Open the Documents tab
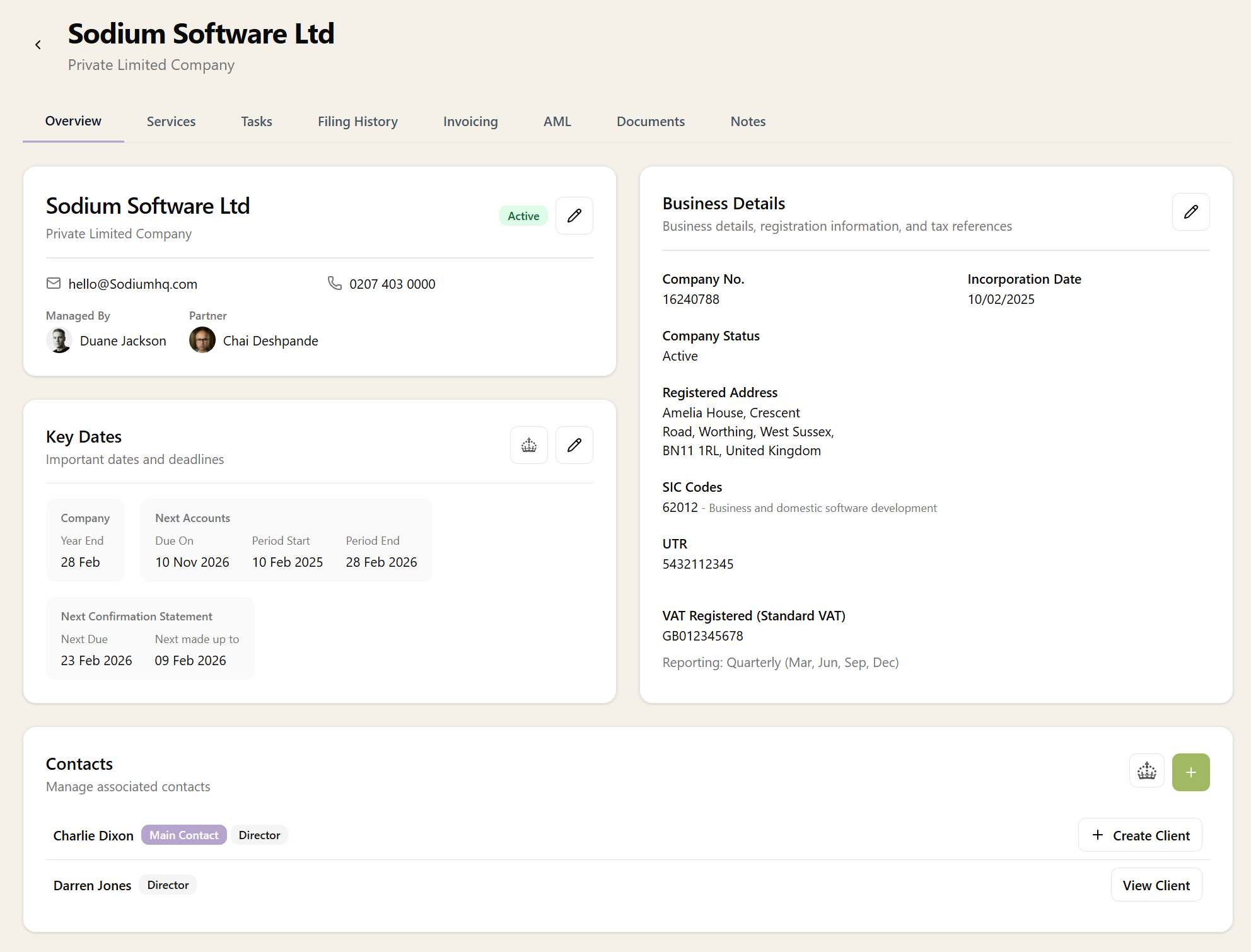Screen dimensions: 1251x952 [x=650, y=121]
